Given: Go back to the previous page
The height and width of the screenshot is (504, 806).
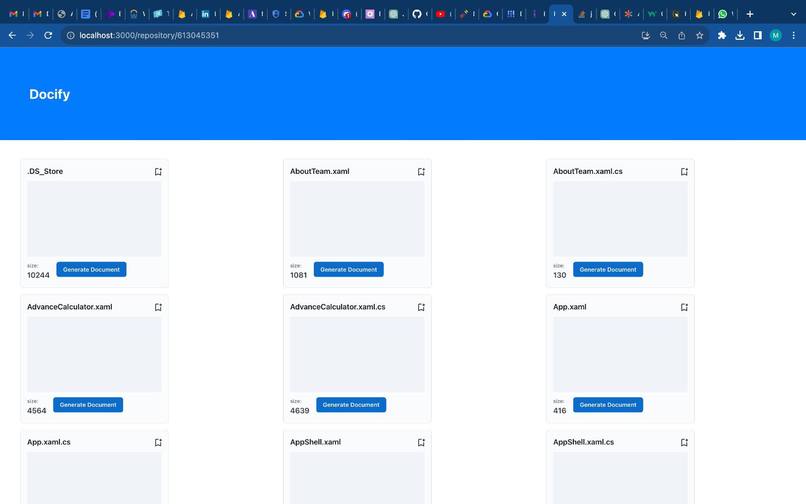Looking at the screenshot, I should [x=12, y=35].
